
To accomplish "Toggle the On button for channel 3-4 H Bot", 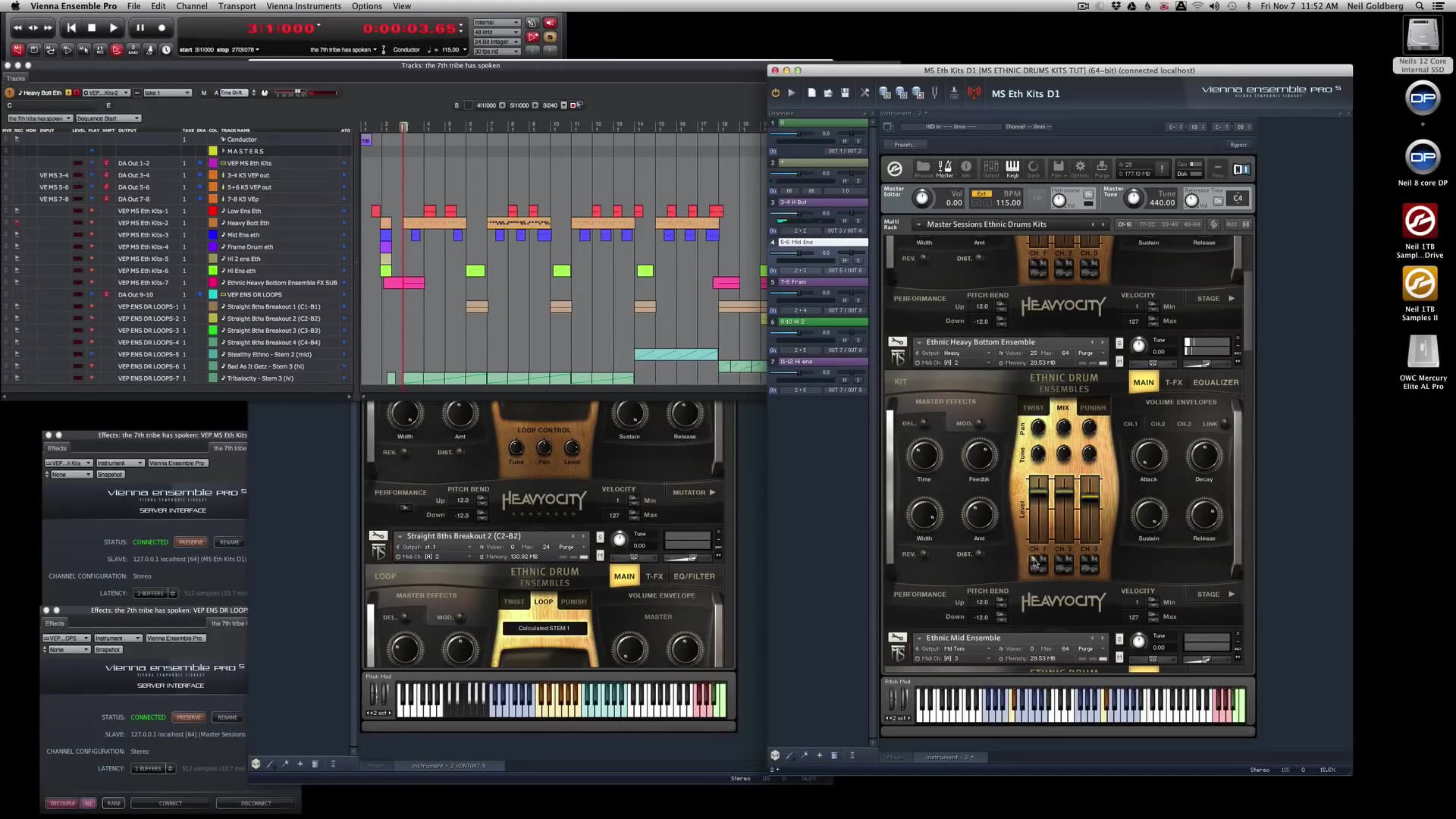I will (x=773, y=231).
